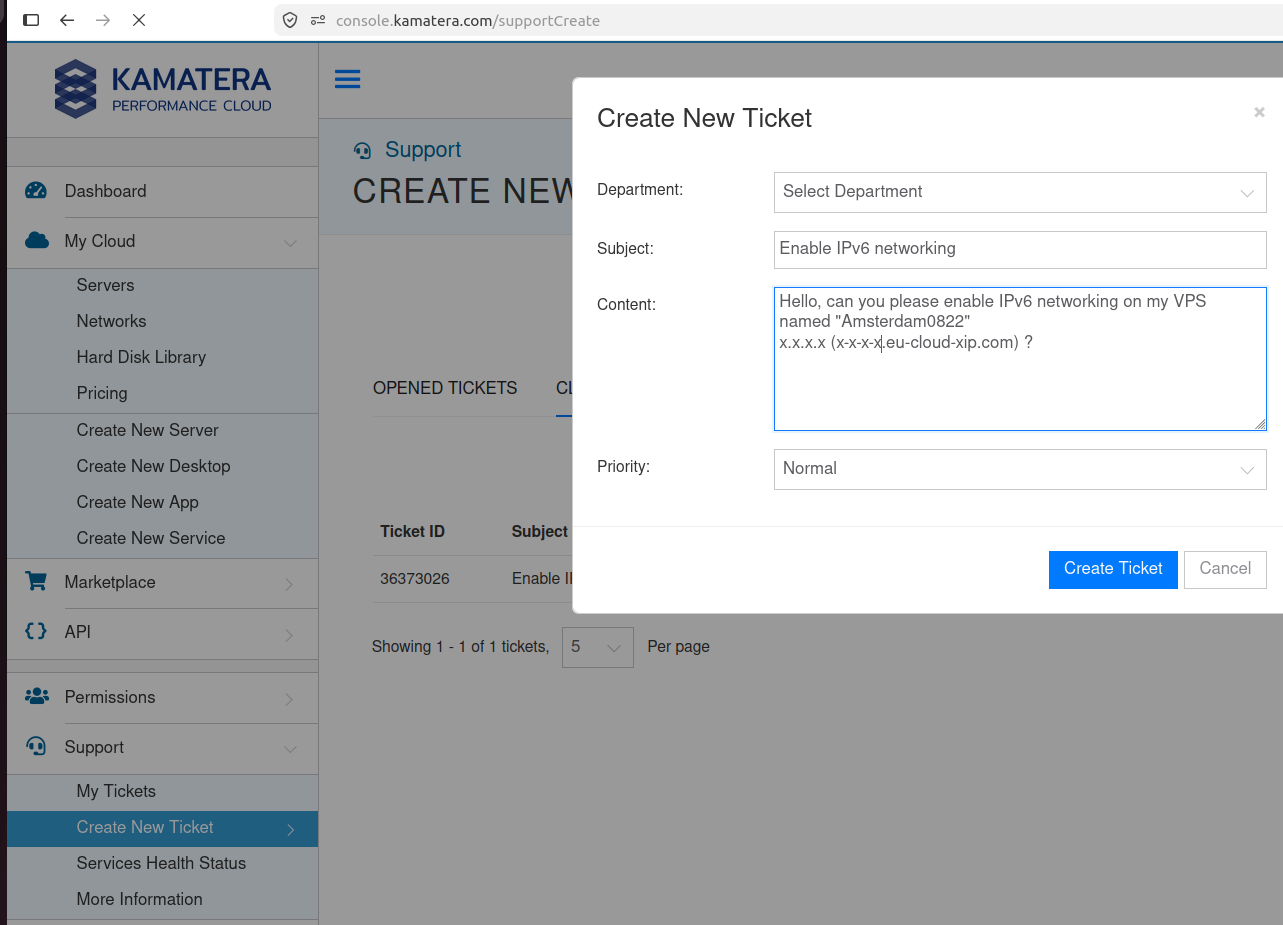This screenshot has height=925, width=1283.
Task: Open the Priority dropdown
Action: [1020, 469]
